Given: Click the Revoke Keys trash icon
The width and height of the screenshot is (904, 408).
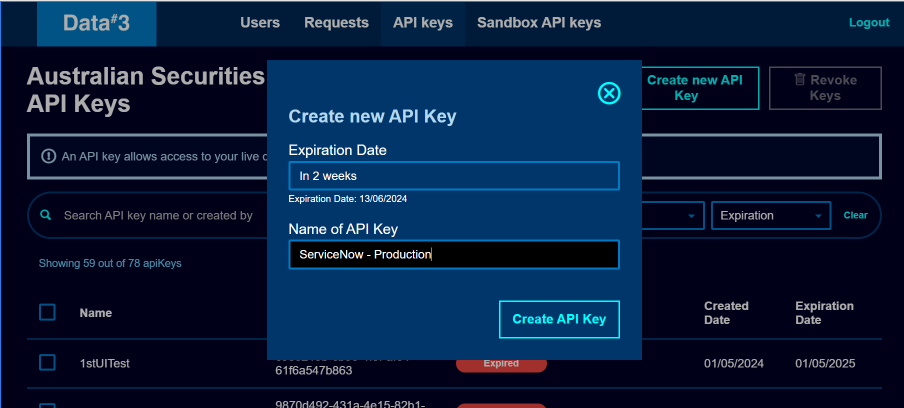Looking at the screenshot, I should coord(800,79).
